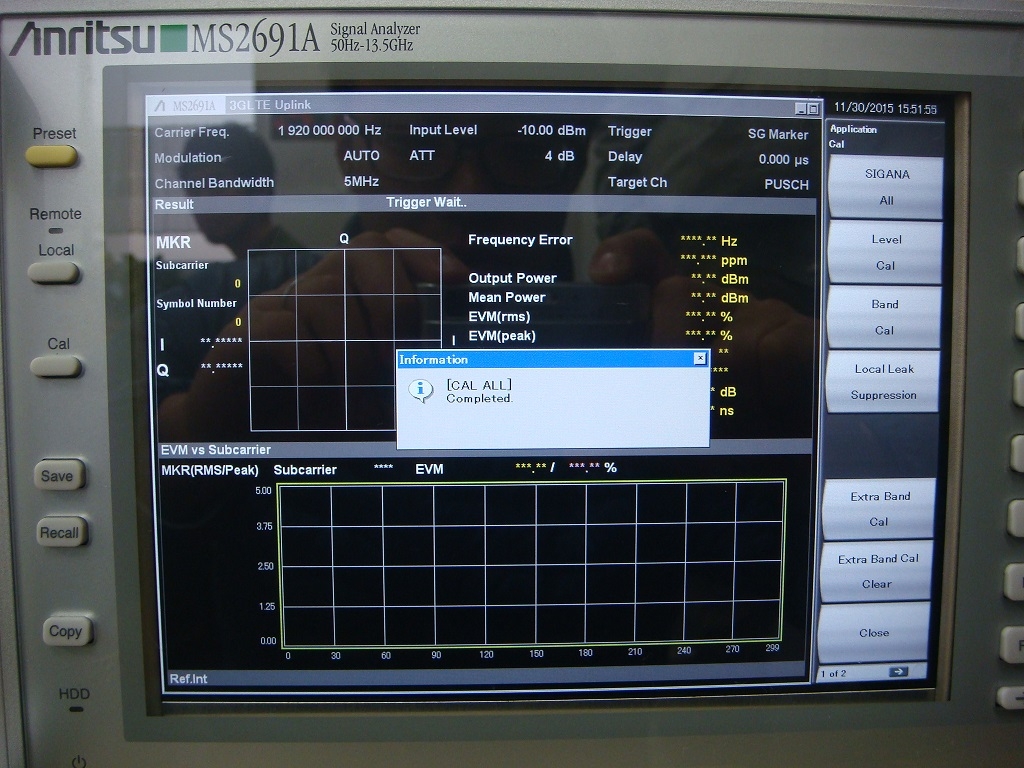Click inside the IQ constellation grid

[345, 340]
